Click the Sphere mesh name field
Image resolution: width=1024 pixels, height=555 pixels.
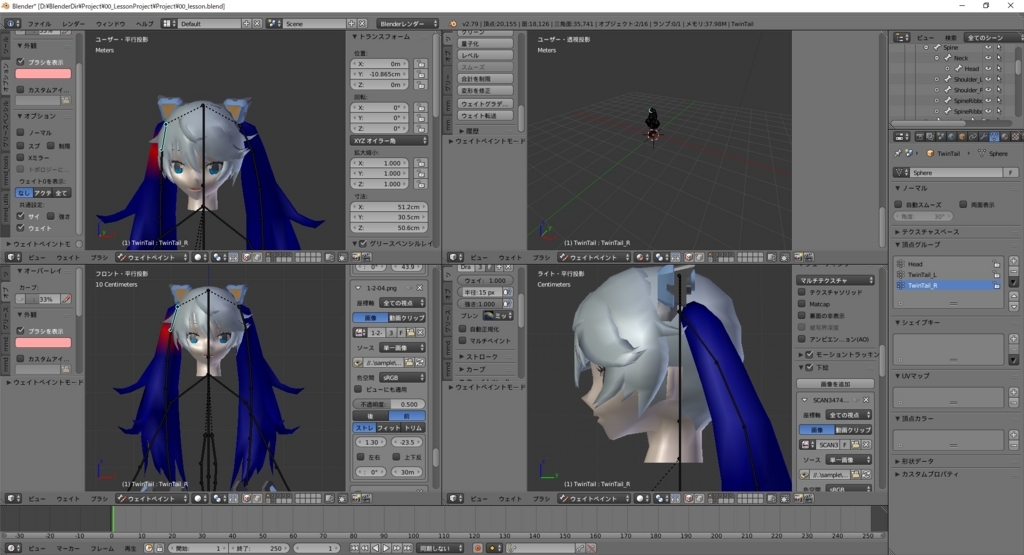(957, 172)
